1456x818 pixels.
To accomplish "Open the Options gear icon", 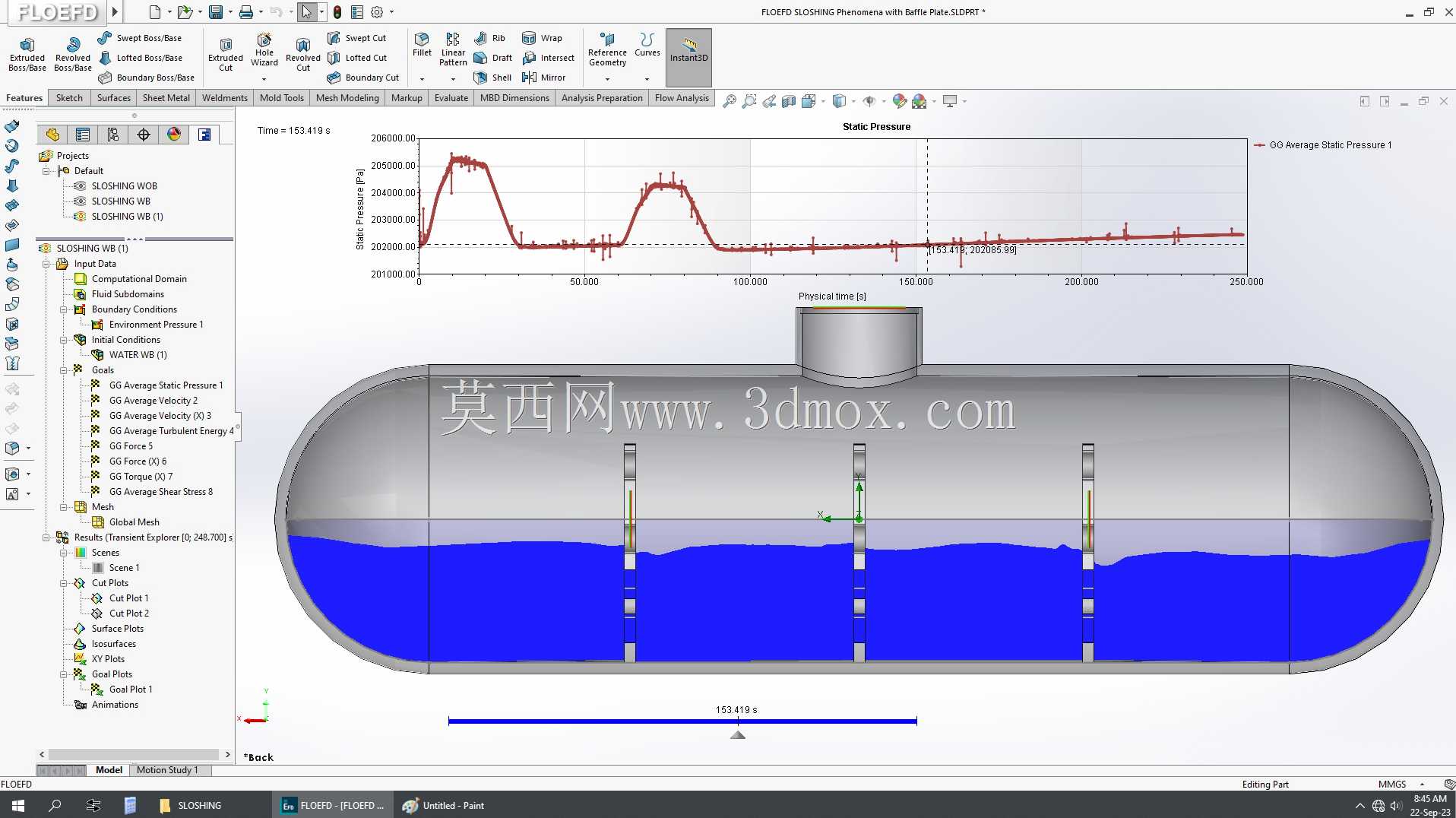I will point(377,12).
